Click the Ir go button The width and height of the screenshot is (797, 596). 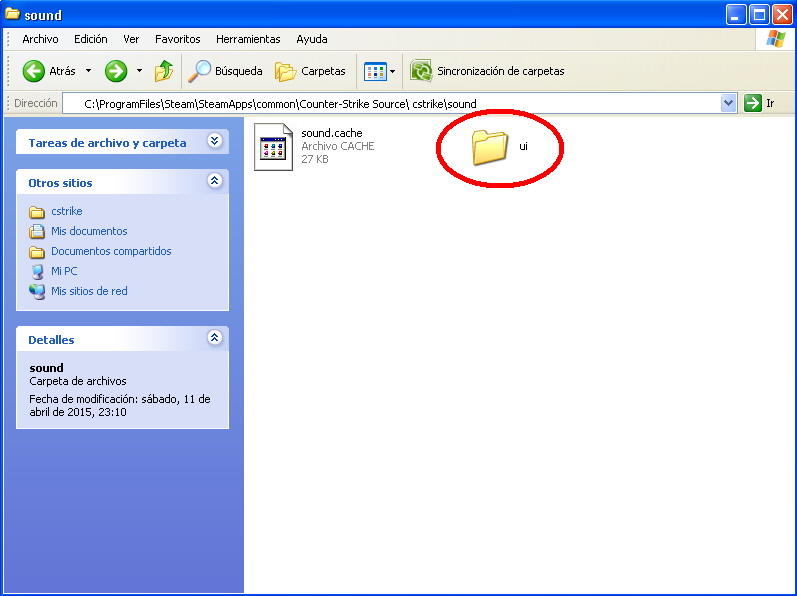click(x=759, y=103)
